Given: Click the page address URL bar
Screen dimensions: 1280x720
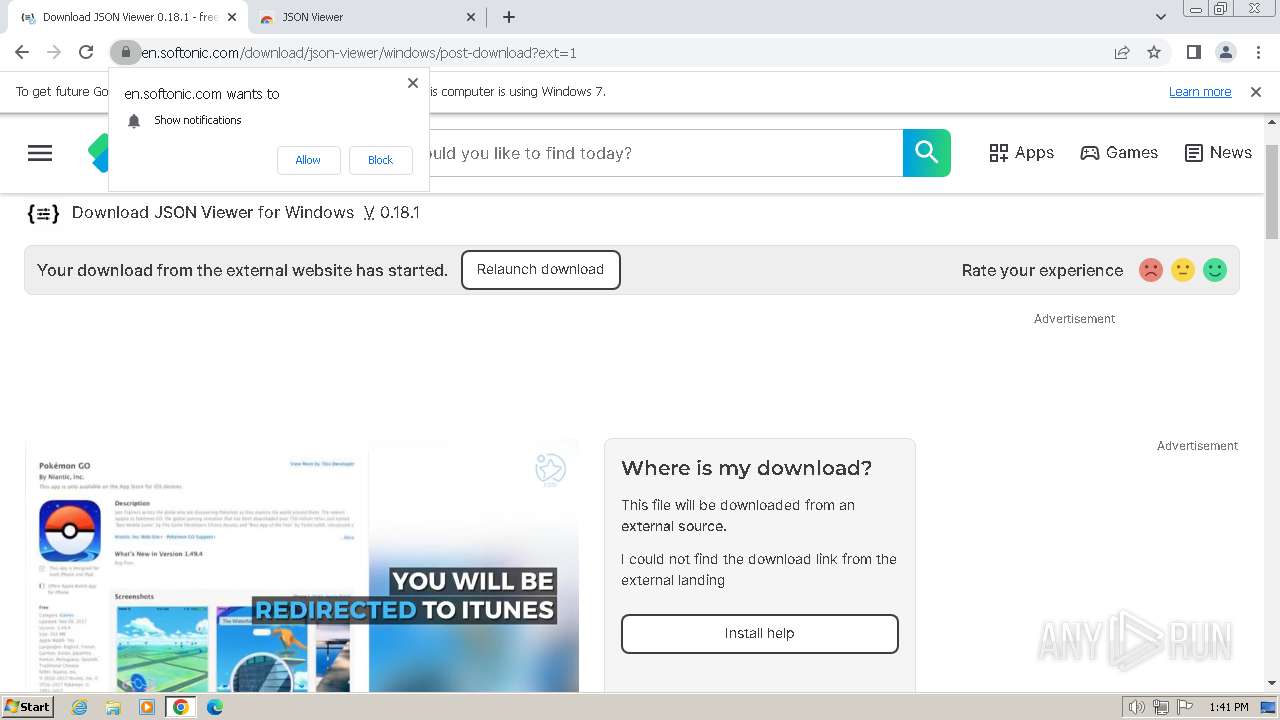Looking at the screenshot, I should (x=620, y=52).
